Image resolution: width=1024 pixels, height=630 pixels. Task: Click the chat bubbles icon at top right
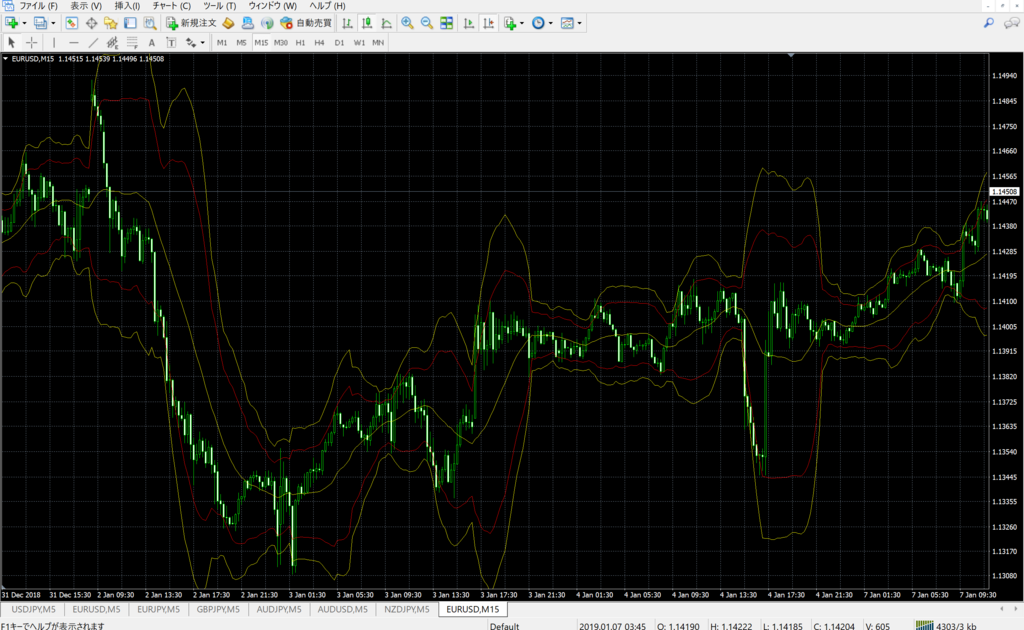point(1012,24)
